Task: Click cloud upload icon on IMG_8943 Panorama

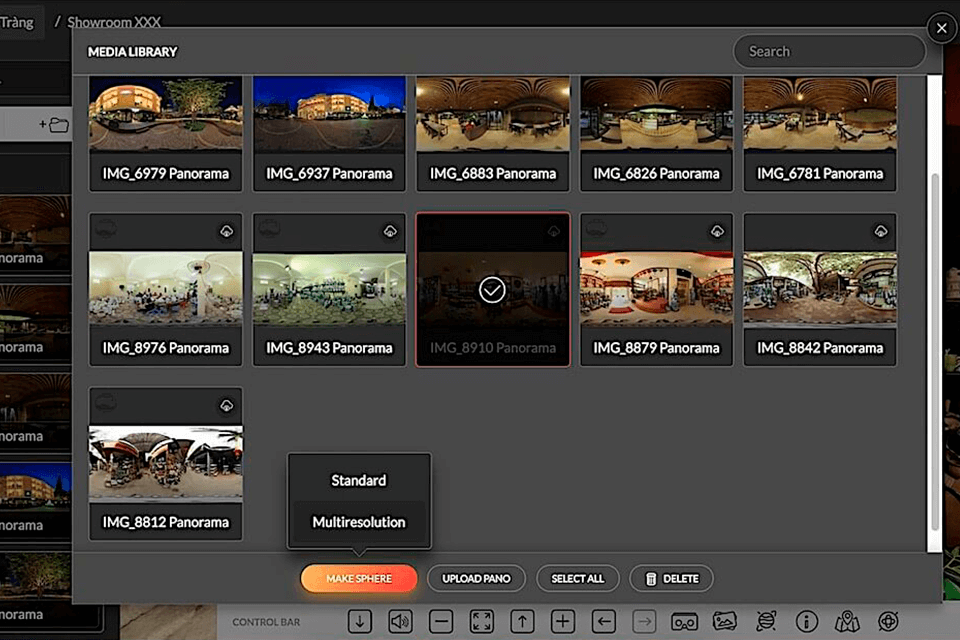Action: pos(390,231)
